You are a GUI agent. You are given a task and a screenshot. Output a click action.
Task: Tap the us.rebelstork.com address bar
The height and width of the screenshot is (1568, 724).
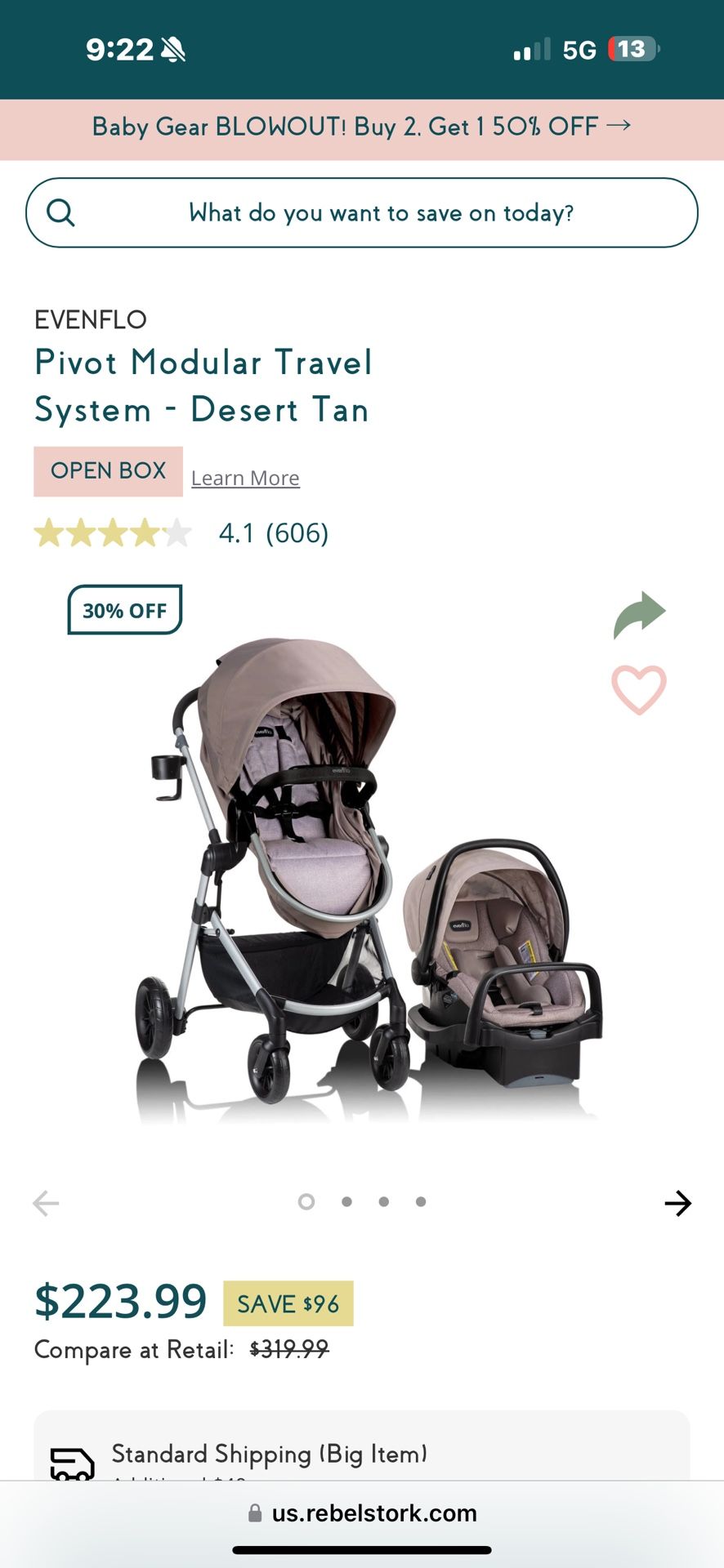point(362,1513)
